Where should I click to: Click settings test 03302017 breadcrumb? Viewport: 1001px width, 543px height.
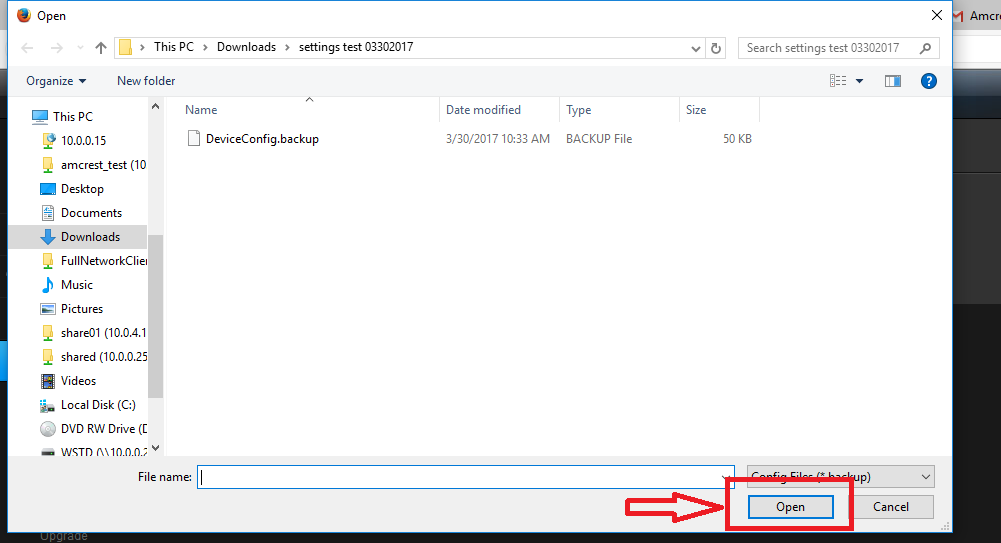tap(356, 47)
